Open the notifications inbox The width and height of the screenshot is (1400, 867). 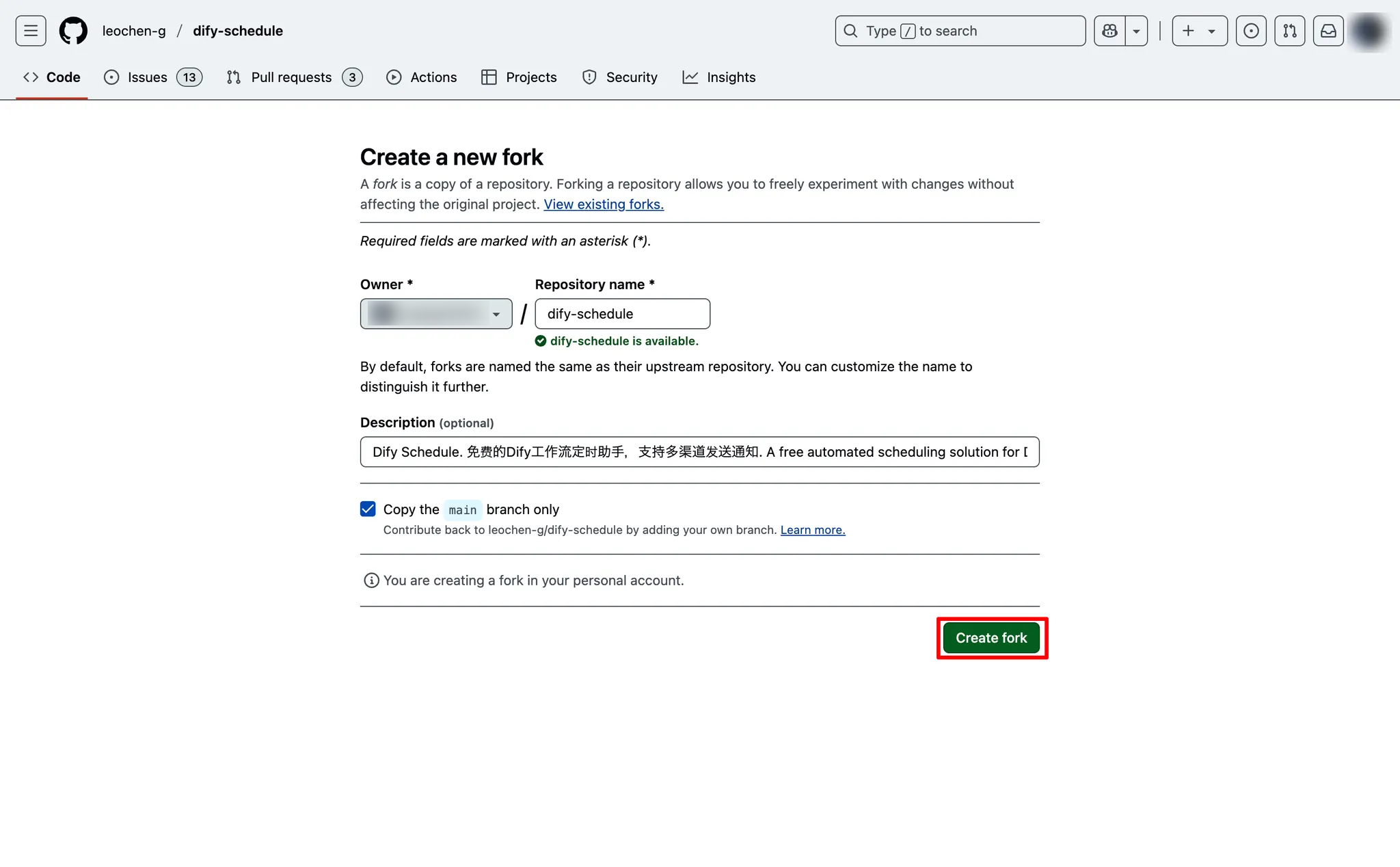(1328, 30)
